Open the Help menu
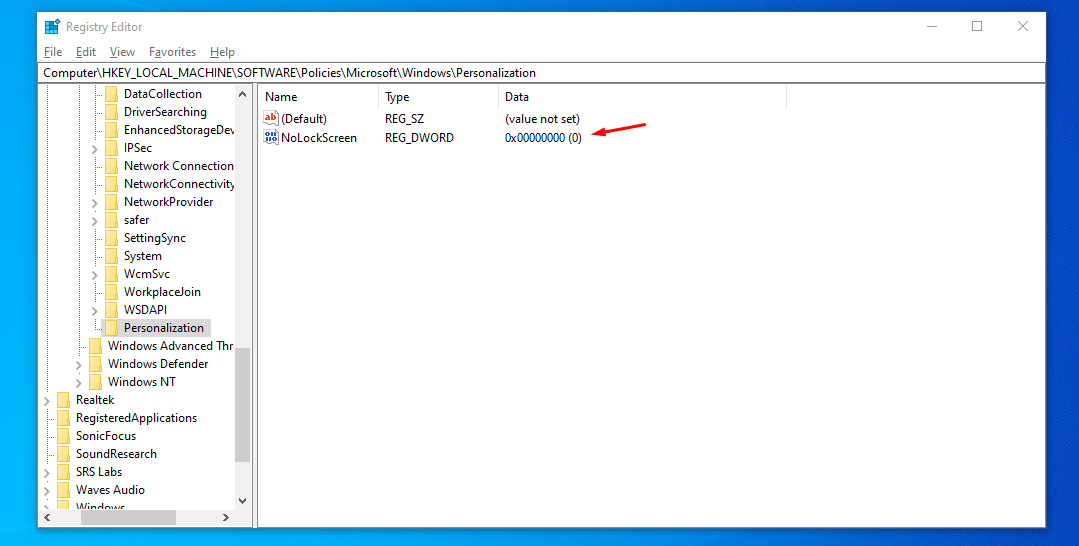 click(222, 52)
